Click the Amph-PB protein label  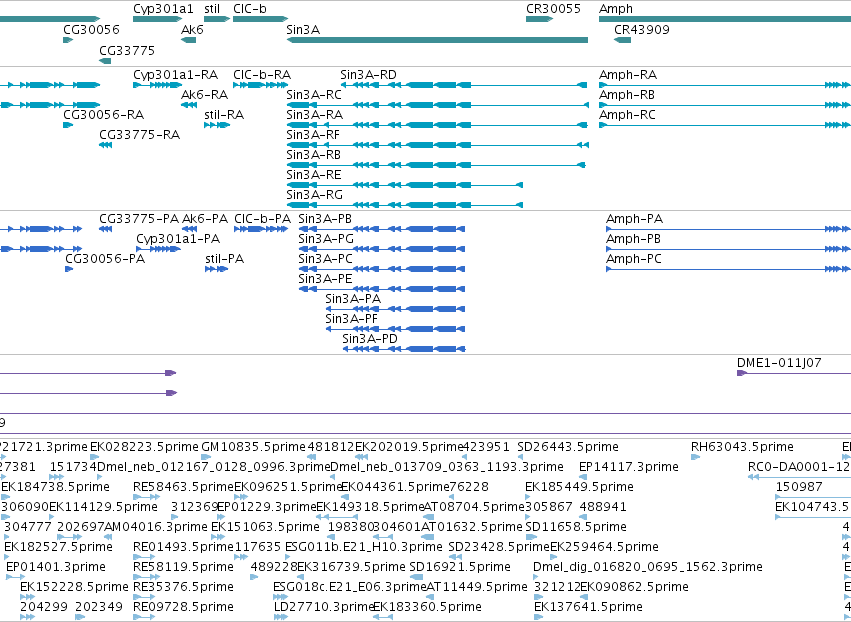pos(633,239)
